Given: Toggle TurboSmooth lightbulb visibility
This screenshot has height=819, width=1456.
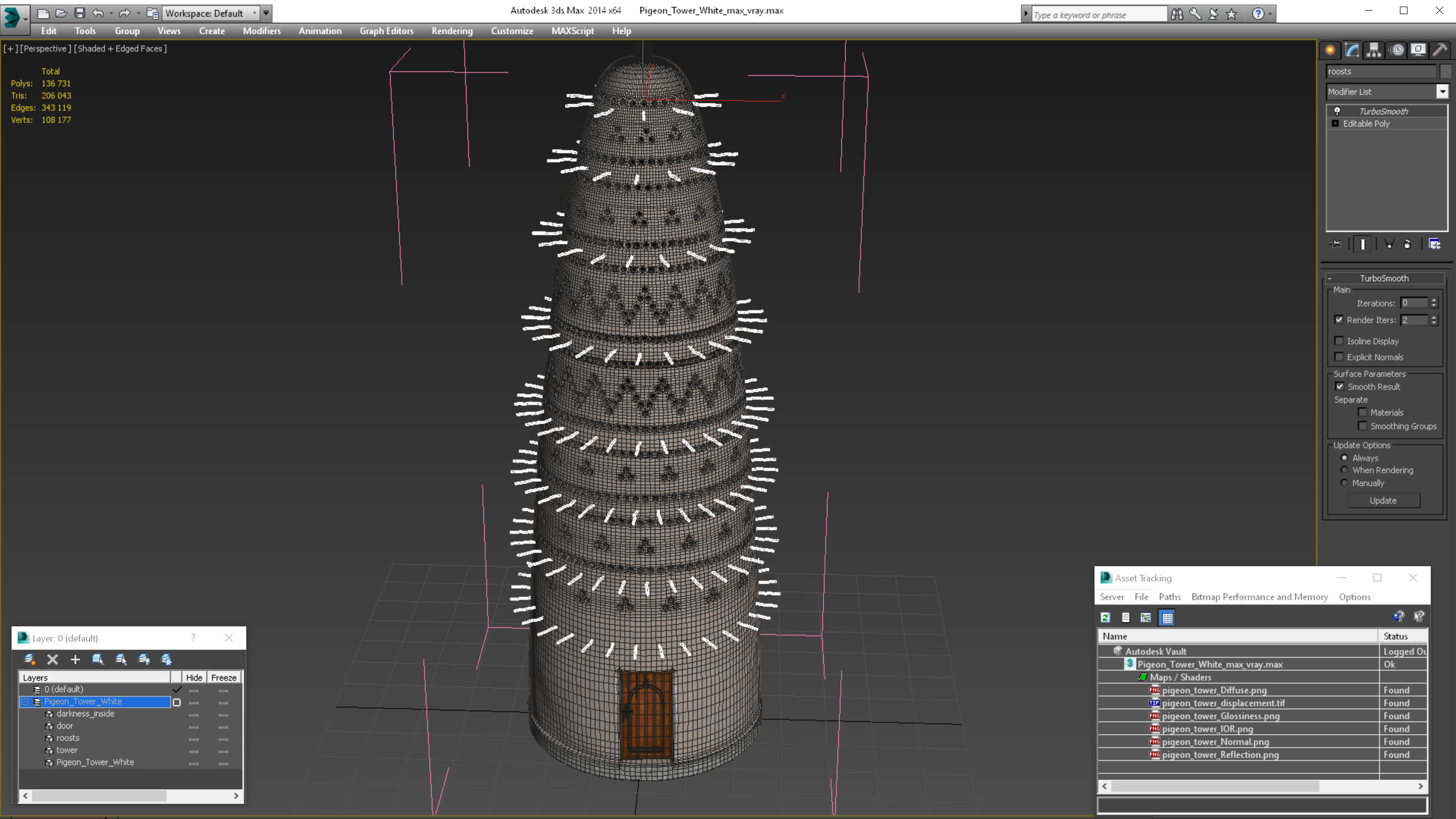Looking at the screenshot, I should point(1337,111).
